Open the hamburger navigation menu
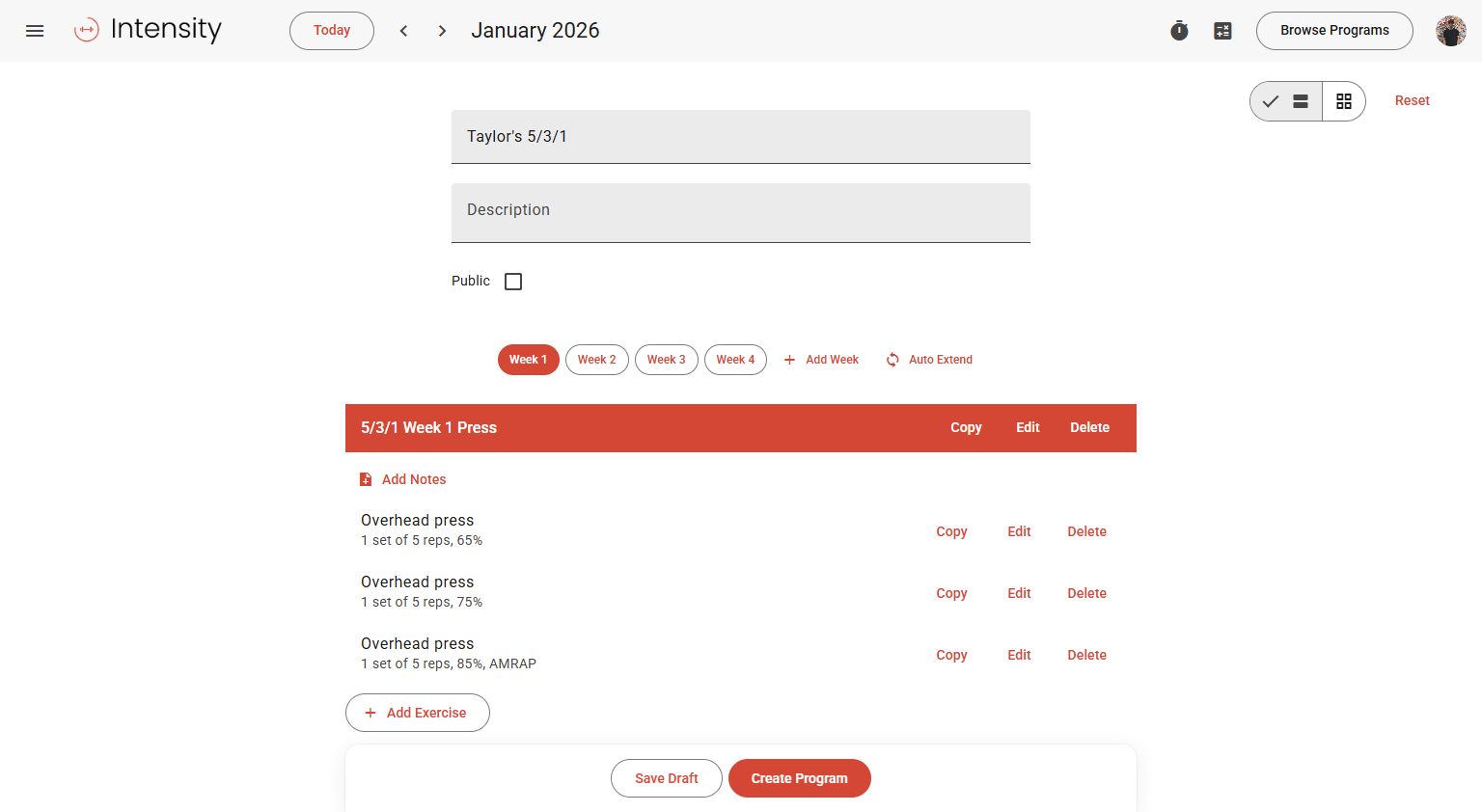The width and height of the screenshot is (1482, 812). (x=35, y=31)
